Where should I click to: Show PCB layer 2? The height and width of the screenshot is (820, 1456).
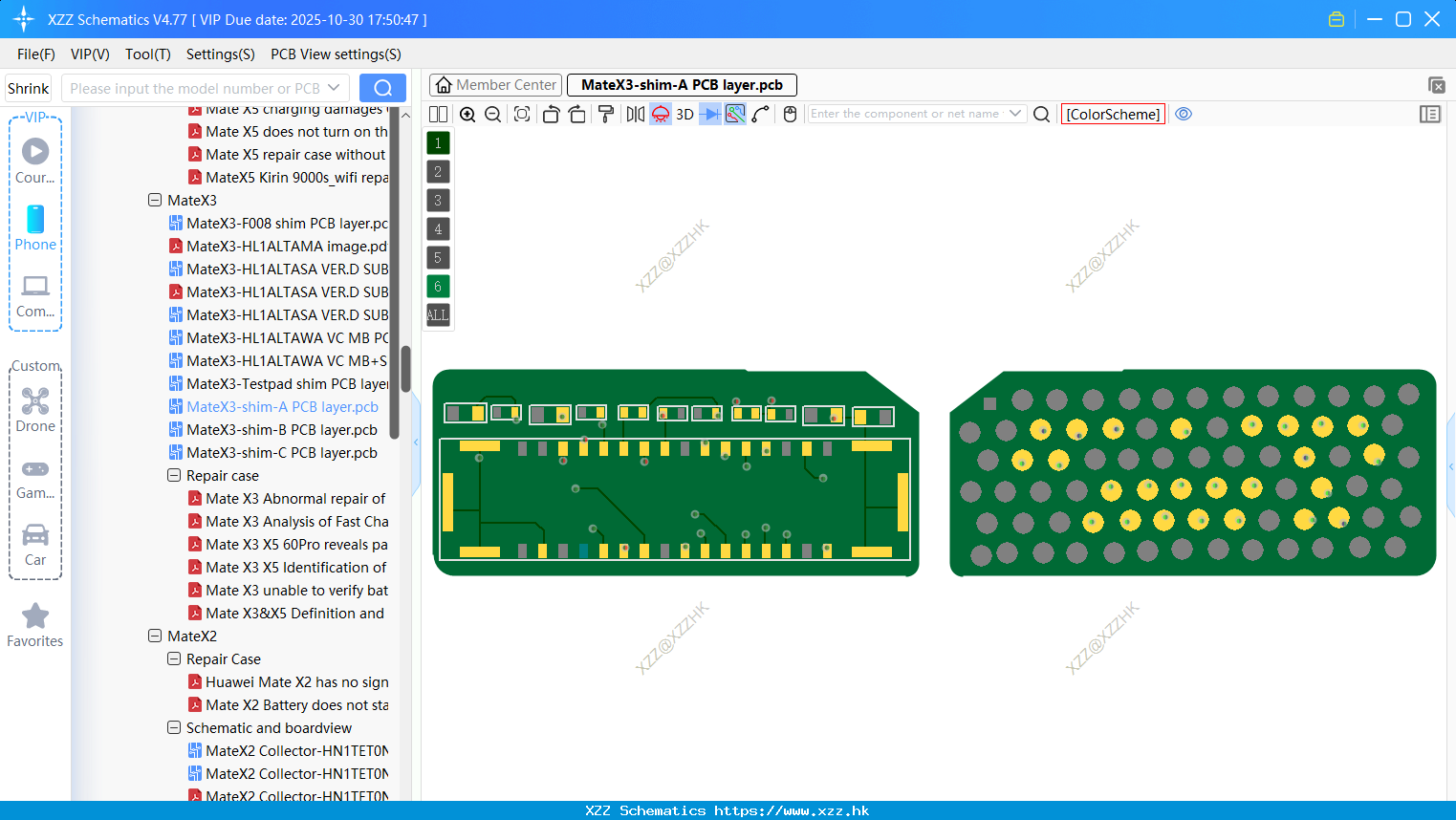click(x=438, y=172)
